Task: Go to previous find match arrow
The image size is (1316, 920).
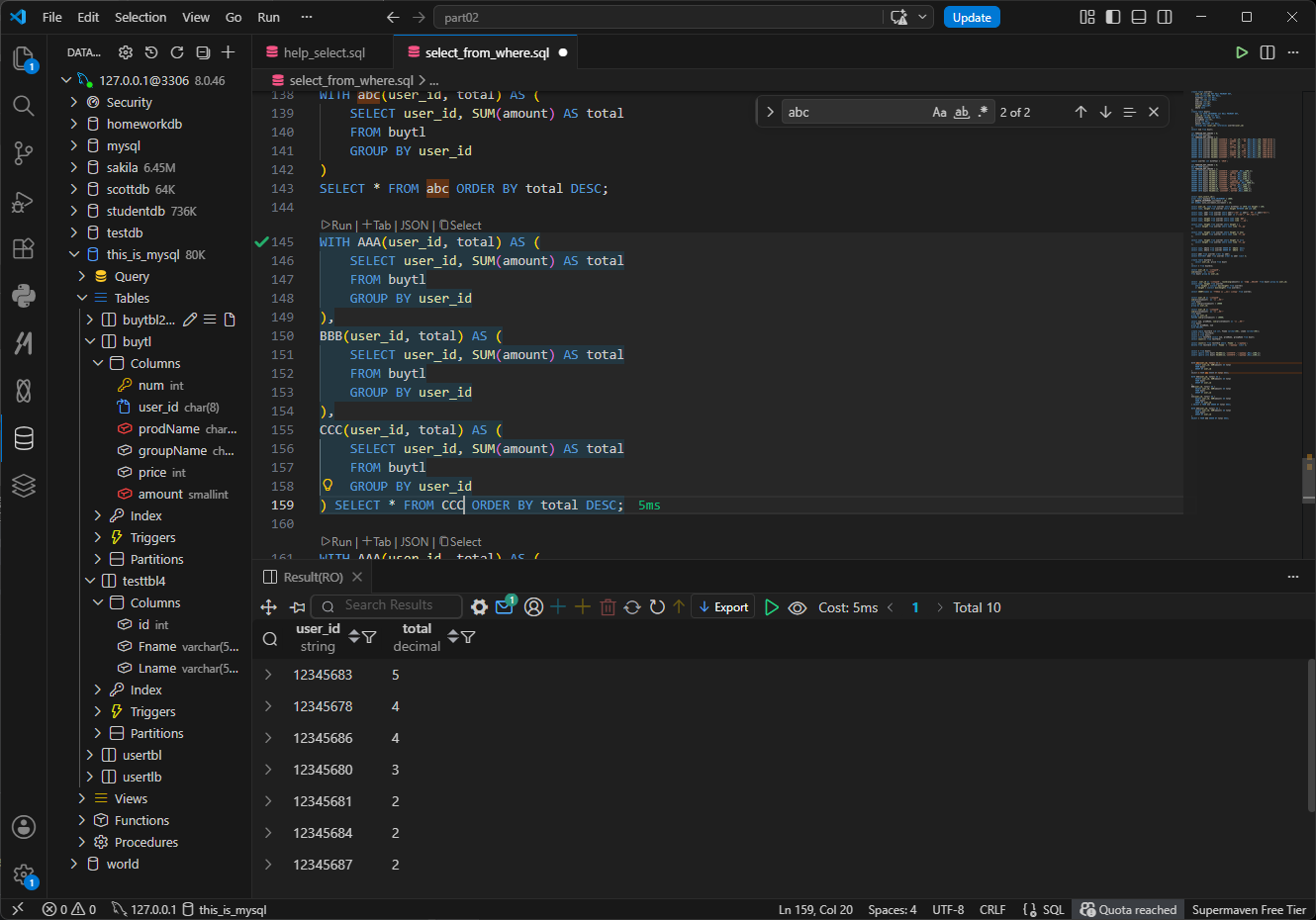Action: click(1081, 112)
